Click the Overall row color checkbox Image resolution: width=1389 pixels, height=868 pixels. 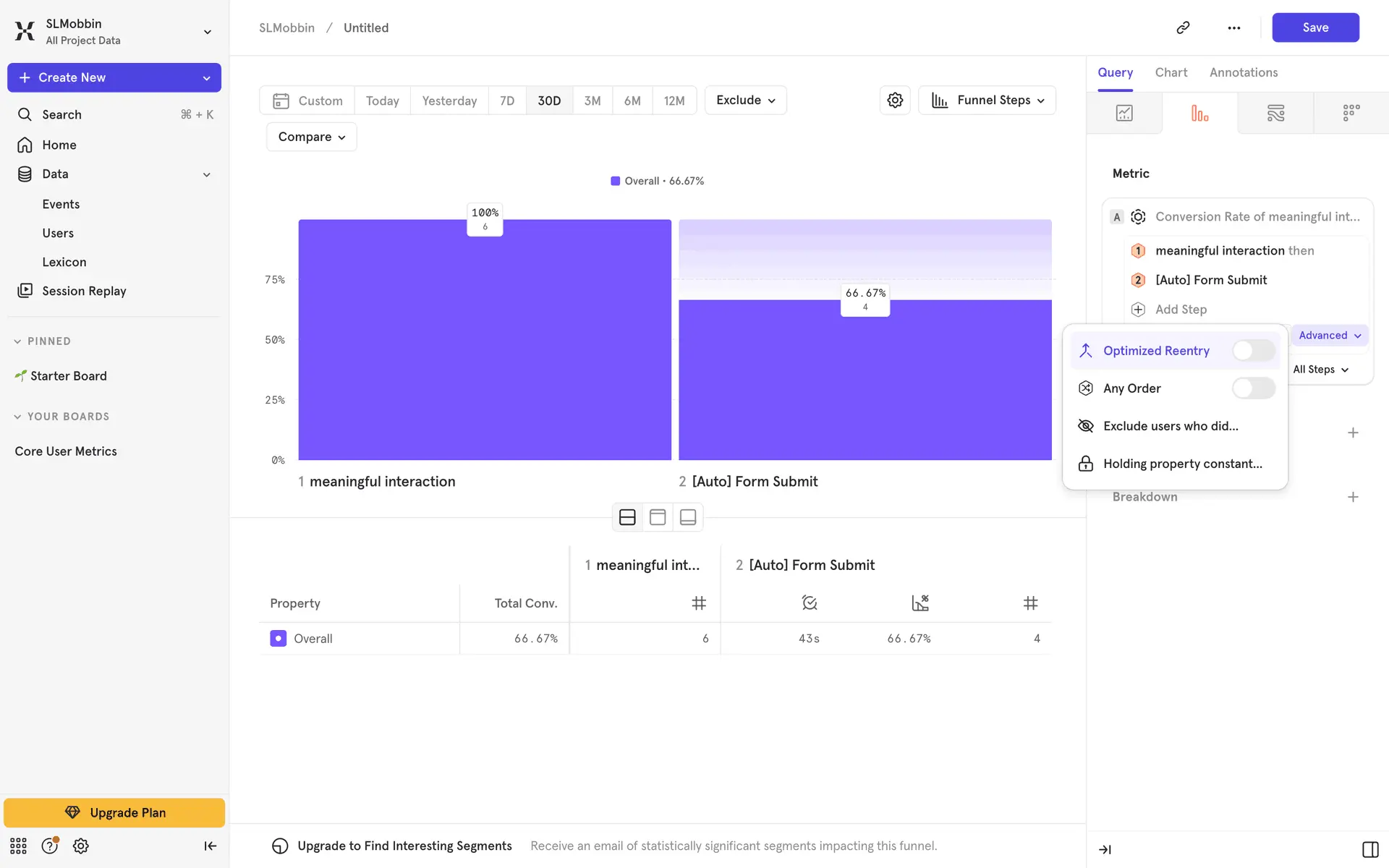(x=278, y=639)
